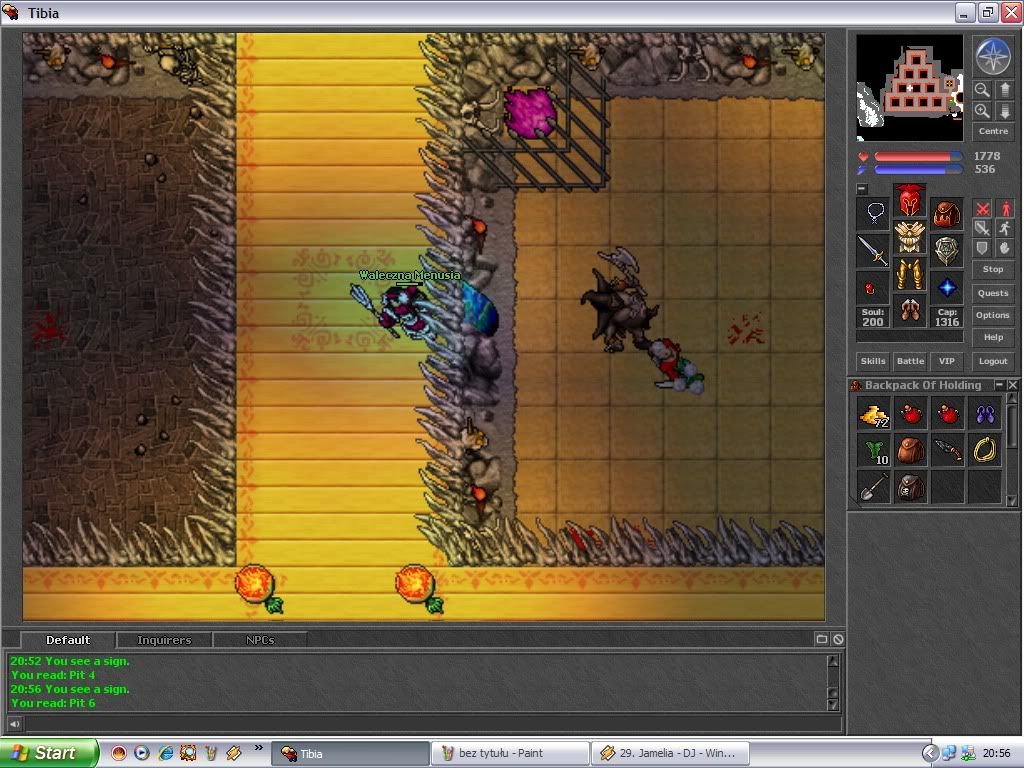Select the golden armor slot
Image resolution: width=1024 pixels, height=768 pixels.
(x=910, y=237)
